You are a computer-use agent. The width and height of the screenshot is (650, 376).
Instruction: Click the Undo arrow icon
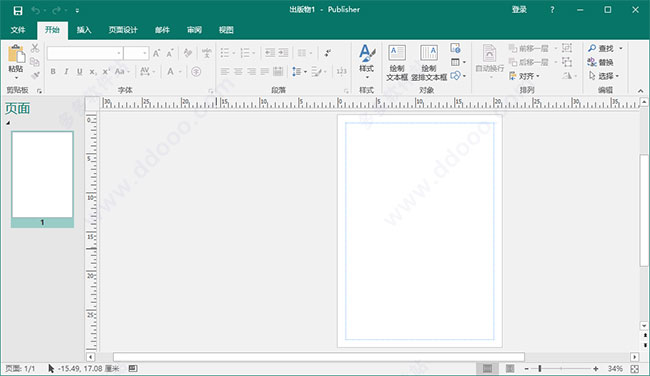tap(36, 10)
